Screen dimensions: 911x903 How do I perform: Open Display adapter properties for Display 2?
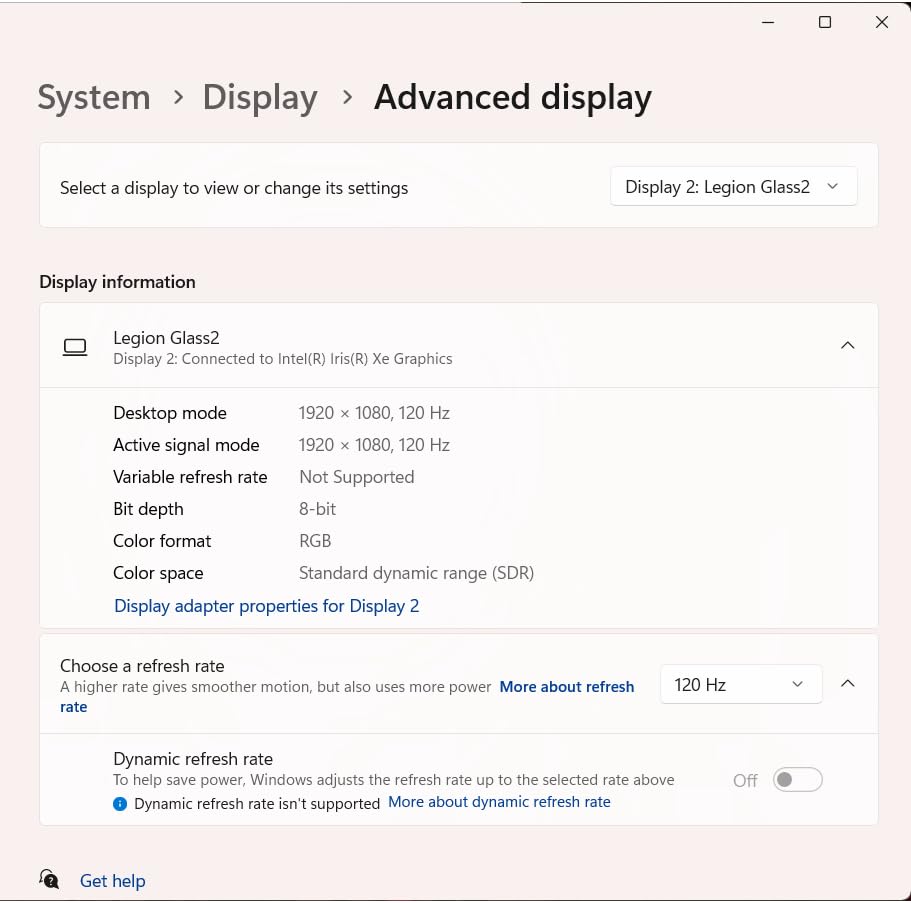[x=267, y=606]
